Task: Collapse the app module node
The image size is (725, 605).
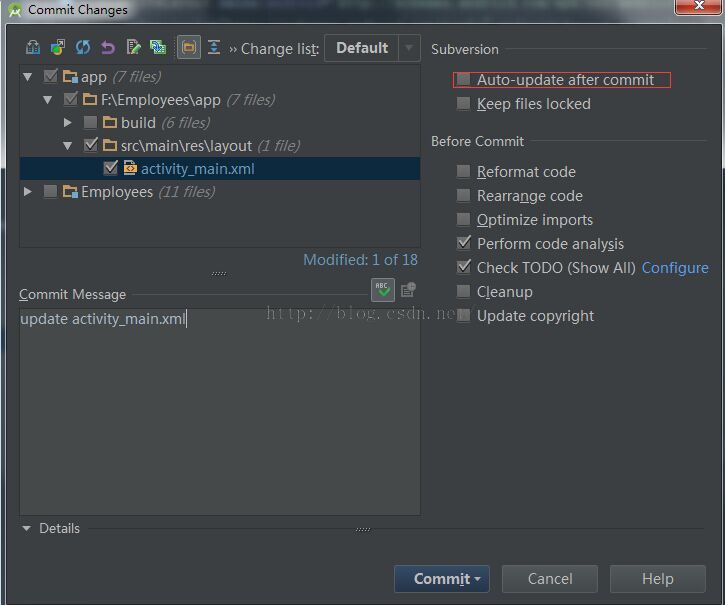Action: click(x=27, y=77)
